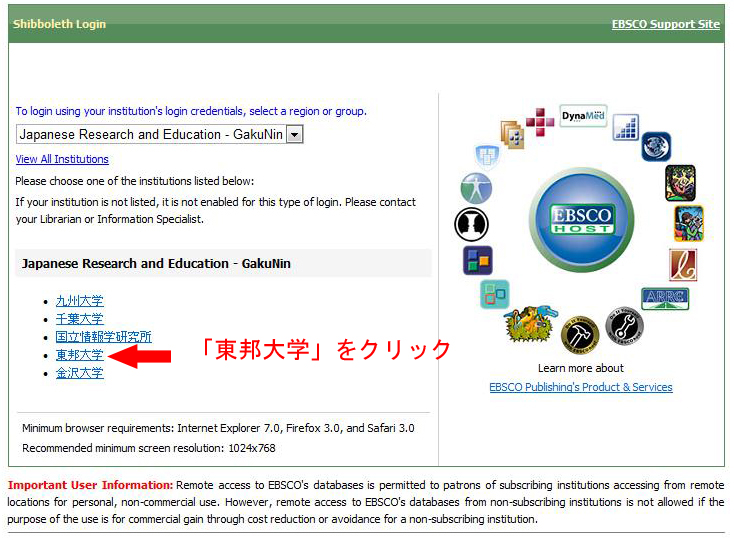Click the kids reading artwork icon
This screenshot has height=540, width=734.
pos(689,223)
